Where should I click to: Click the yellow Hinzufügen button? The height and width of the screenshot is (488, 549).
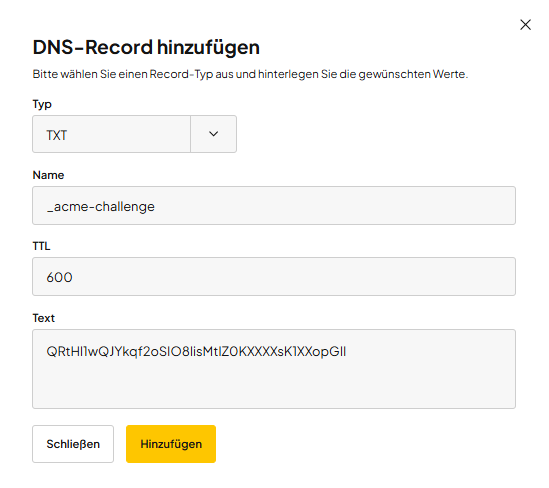[x=171, y=444]
